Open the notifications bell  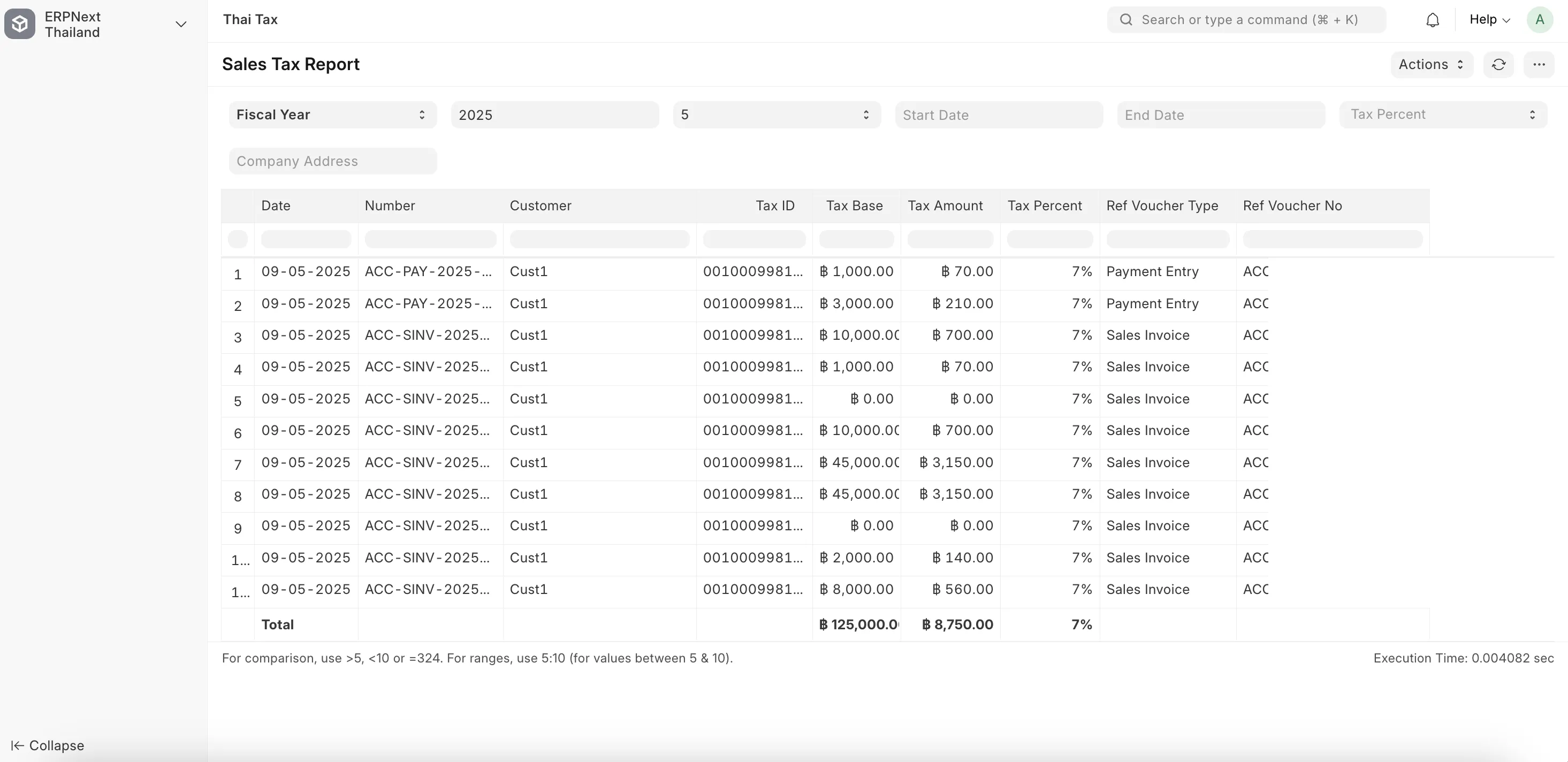click(1432, 20)
